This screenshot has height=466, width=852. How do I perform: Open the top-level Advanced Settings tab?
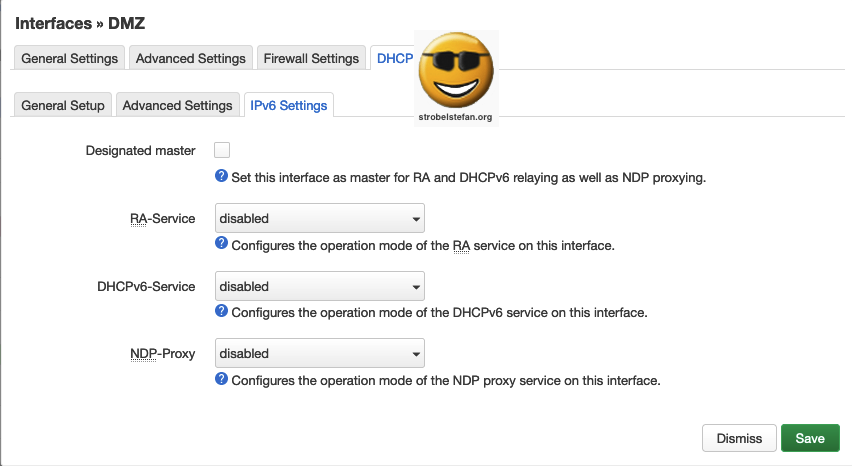coord(191,58)
